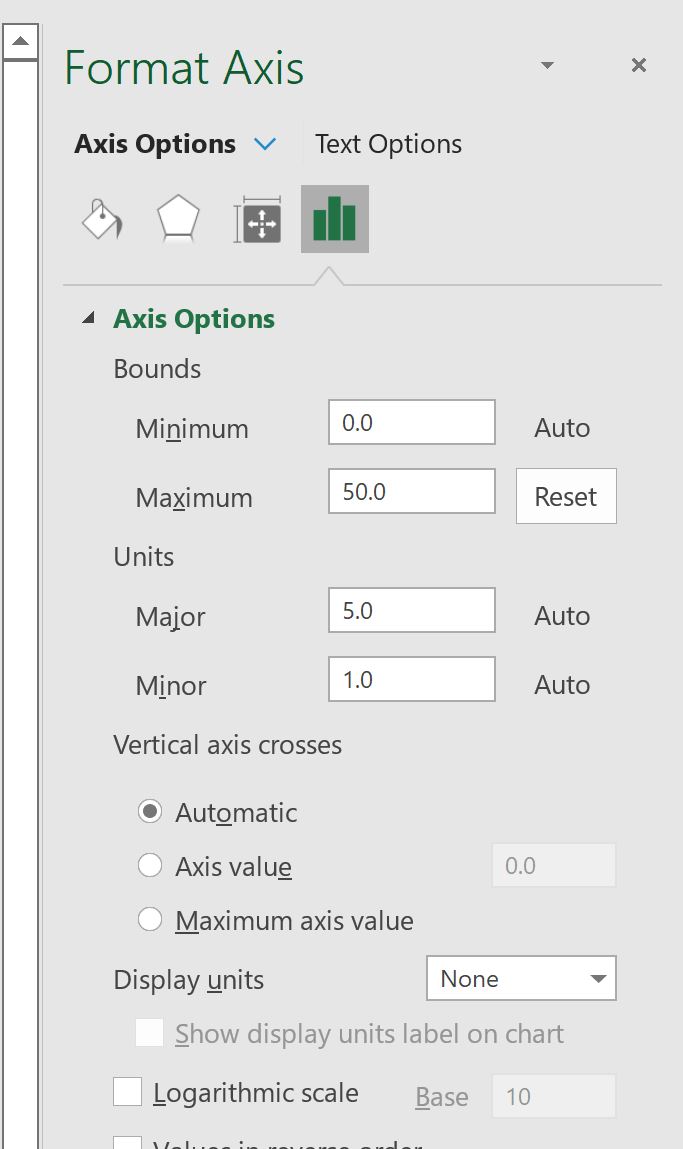
Task: Close the Format Axis pane
Action: (639, 66)
